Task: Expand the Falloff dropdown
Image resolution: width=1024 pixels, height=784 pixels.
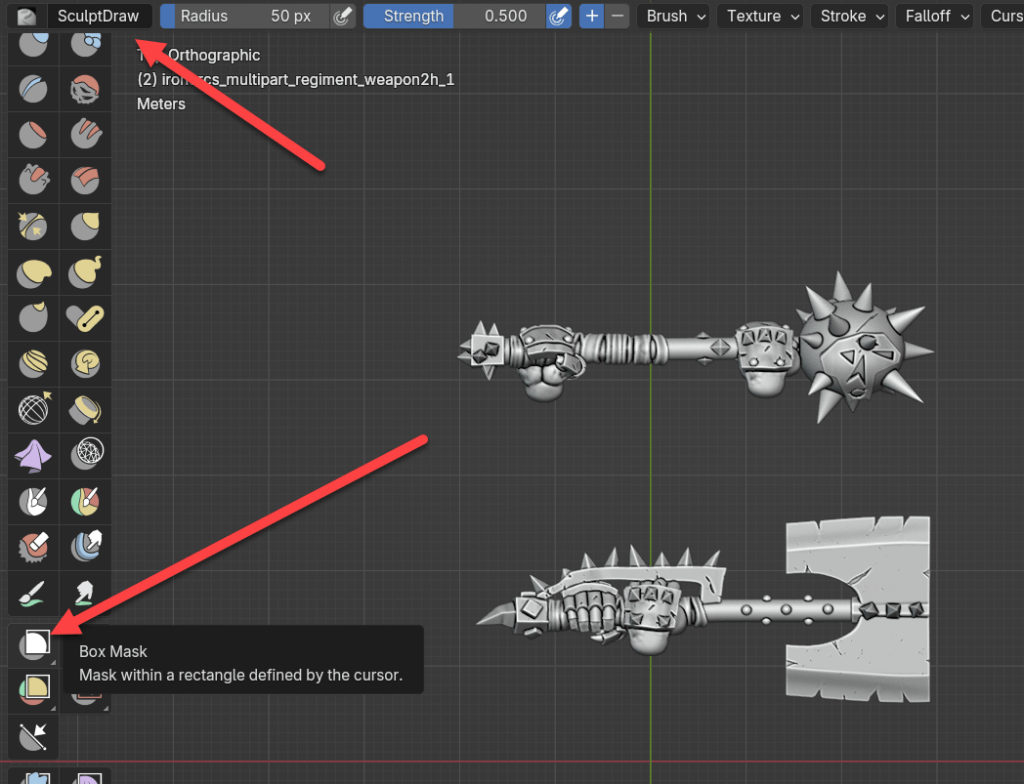Action: pyautogui.click(x=937, y=16)
